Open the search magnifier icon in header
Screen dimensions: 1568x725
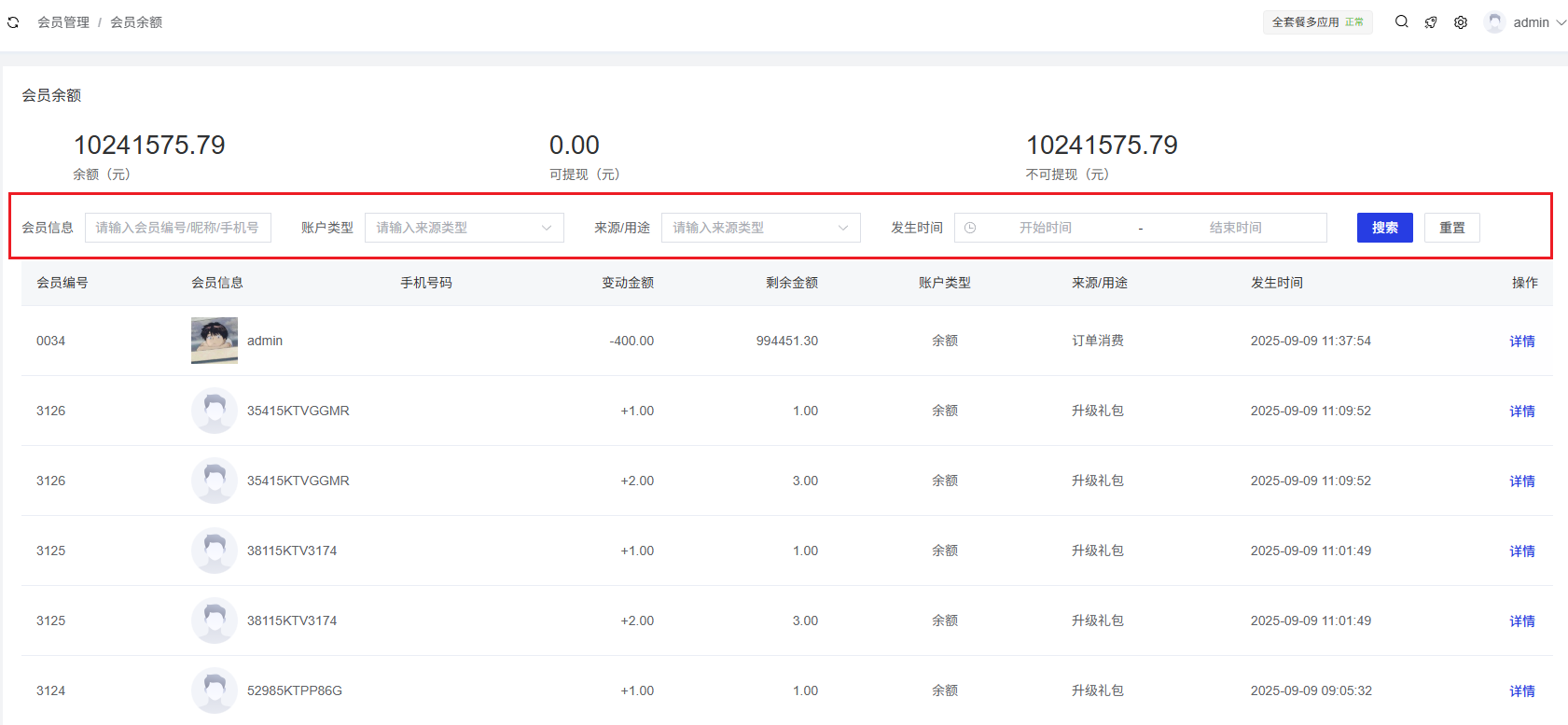(x=1401, y=22)
